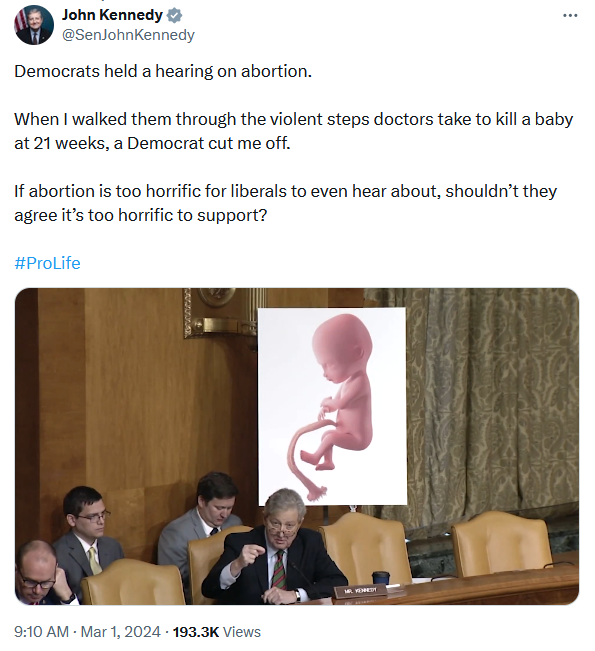Image resolution: width=595 pixels, height=651 pixels.
Task: Open the #ProLife hashtag
Action: 47,263
